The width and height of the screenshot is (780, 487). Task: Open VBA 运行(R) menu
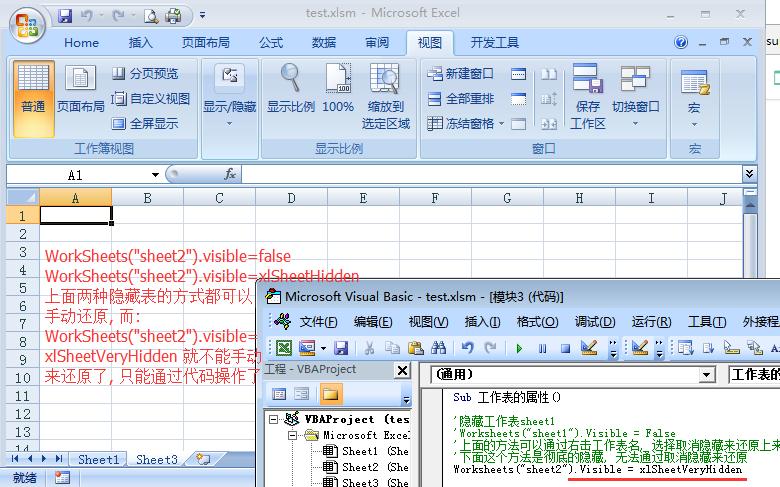click(x=652, y=322)
